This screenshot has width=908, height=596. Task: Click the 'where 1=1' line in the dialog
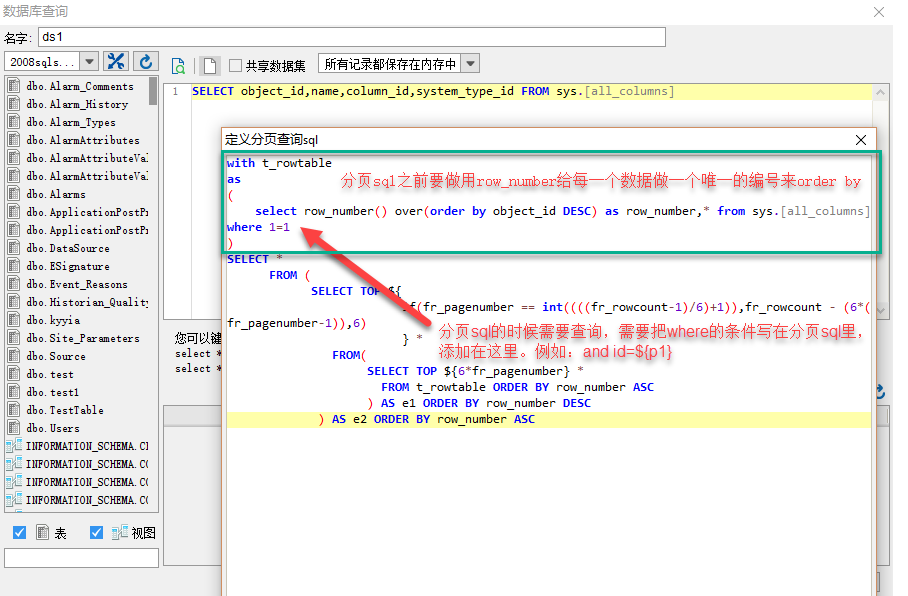pos(258,227)
